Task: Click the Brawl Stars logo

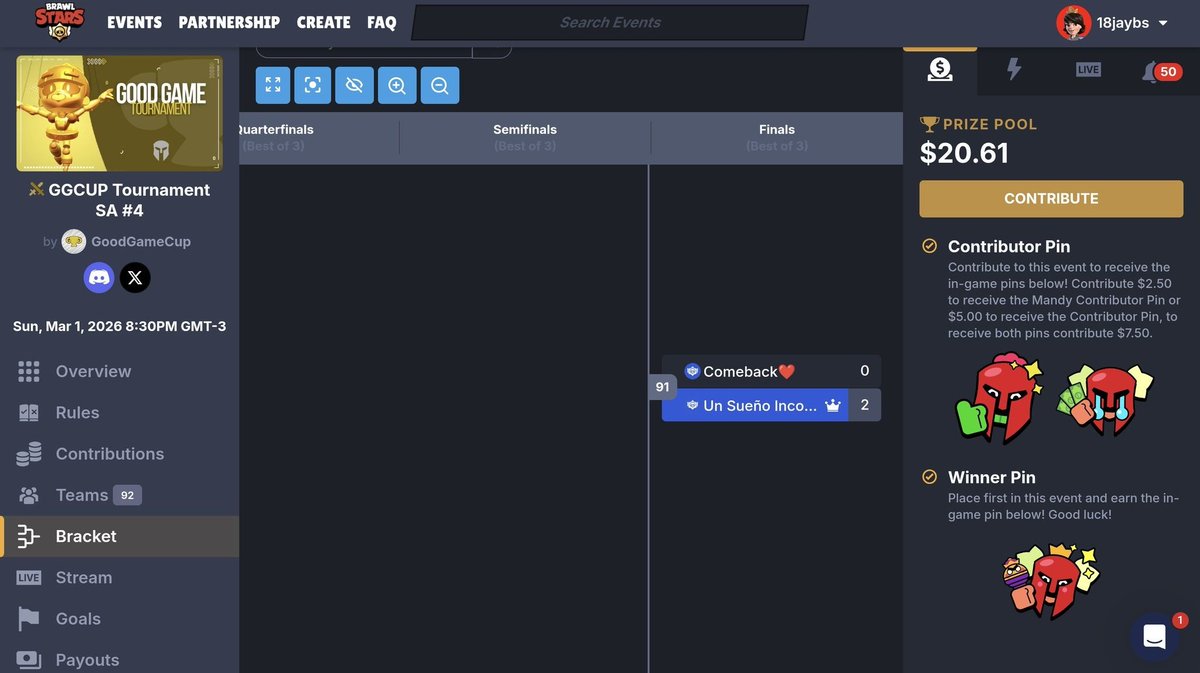Action: click(60, 22)
